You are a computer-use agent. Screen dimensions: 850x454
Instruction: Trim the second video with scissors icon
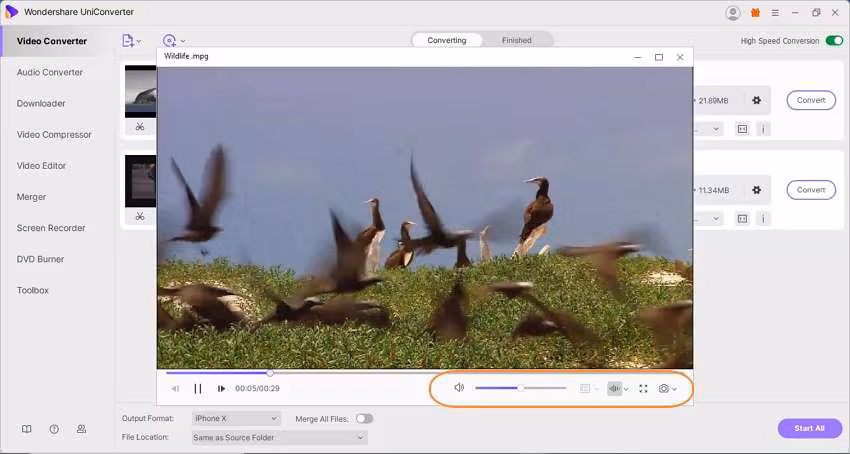[x=140, y=216]
